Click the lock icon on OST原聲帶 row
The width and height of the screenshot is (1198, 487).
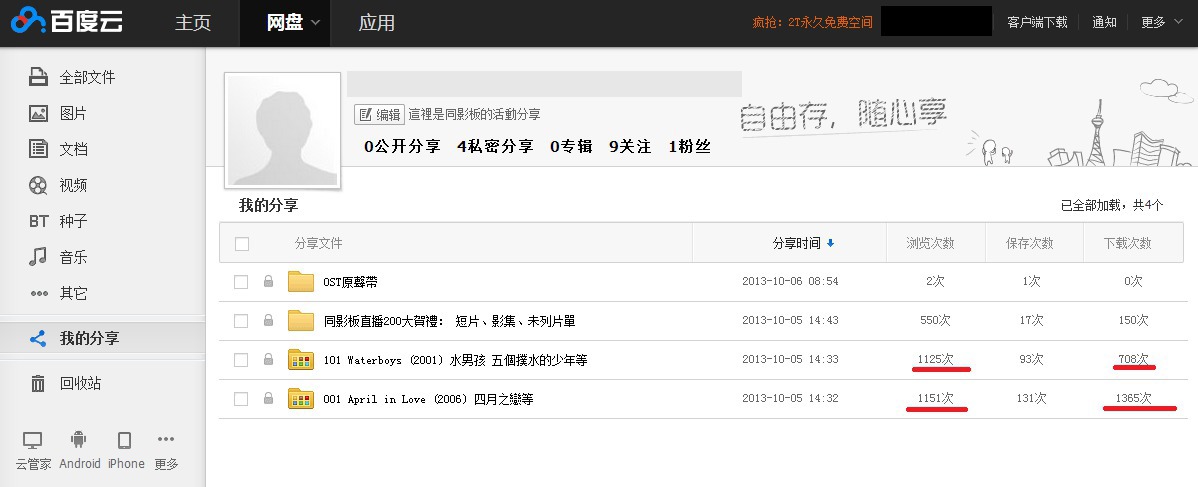click(x=268, y=281)
